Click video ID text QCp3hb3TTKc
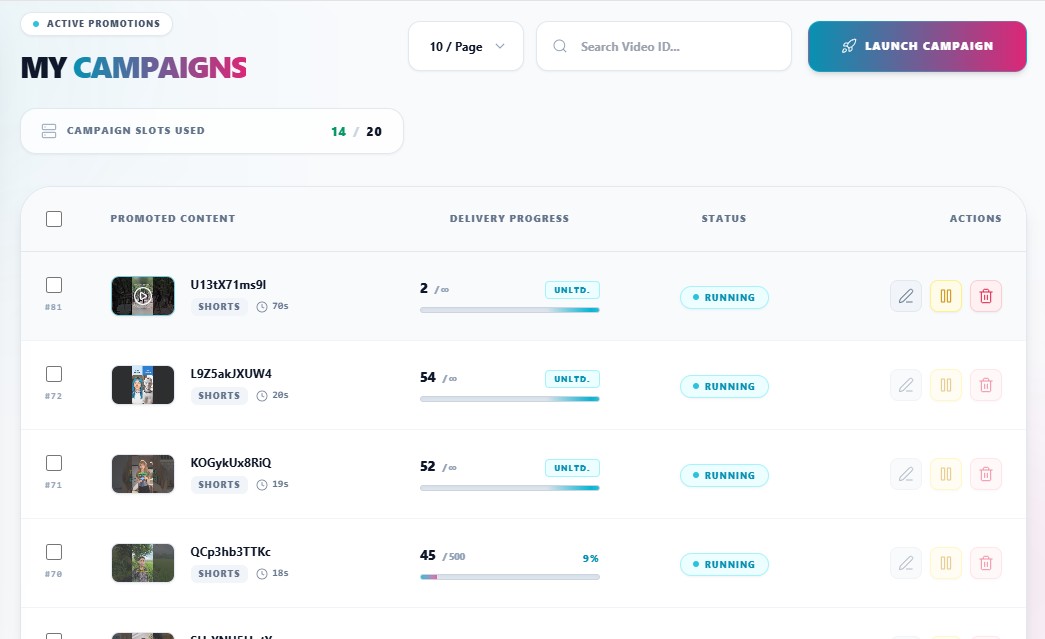 coord(231,552)
